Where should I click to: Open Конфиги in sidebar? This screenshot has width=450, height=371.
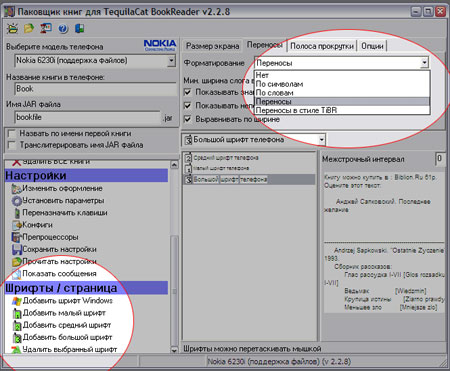click(37, 225)
